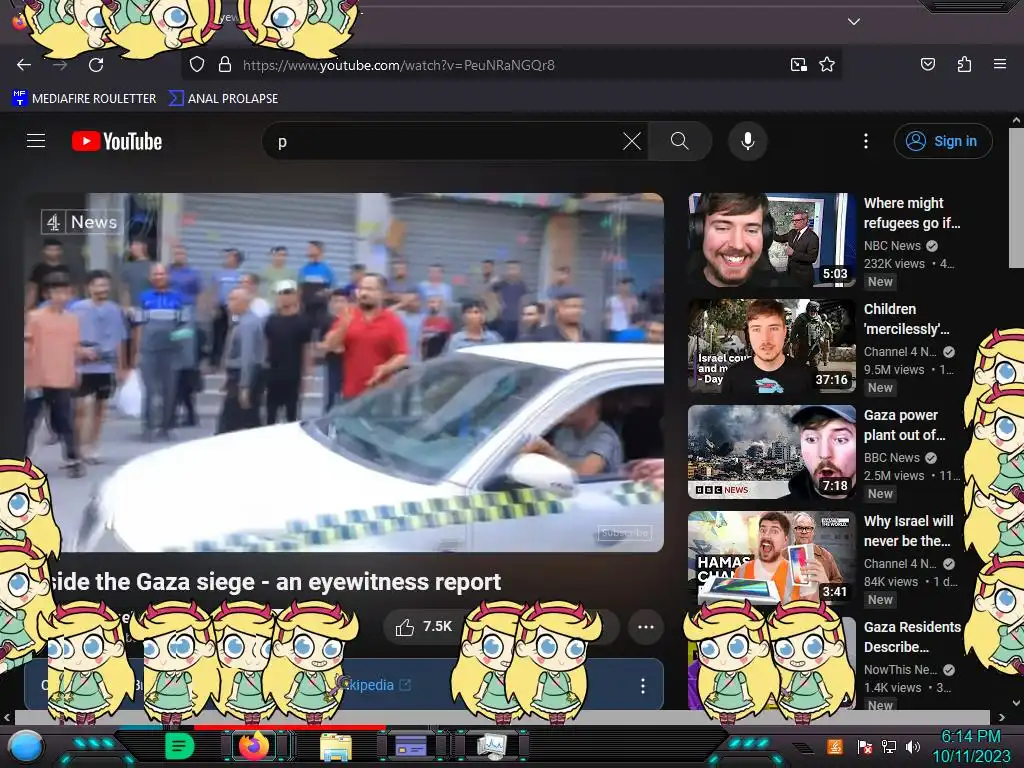Open the Firefox application menu

(x=1000, y=64)
